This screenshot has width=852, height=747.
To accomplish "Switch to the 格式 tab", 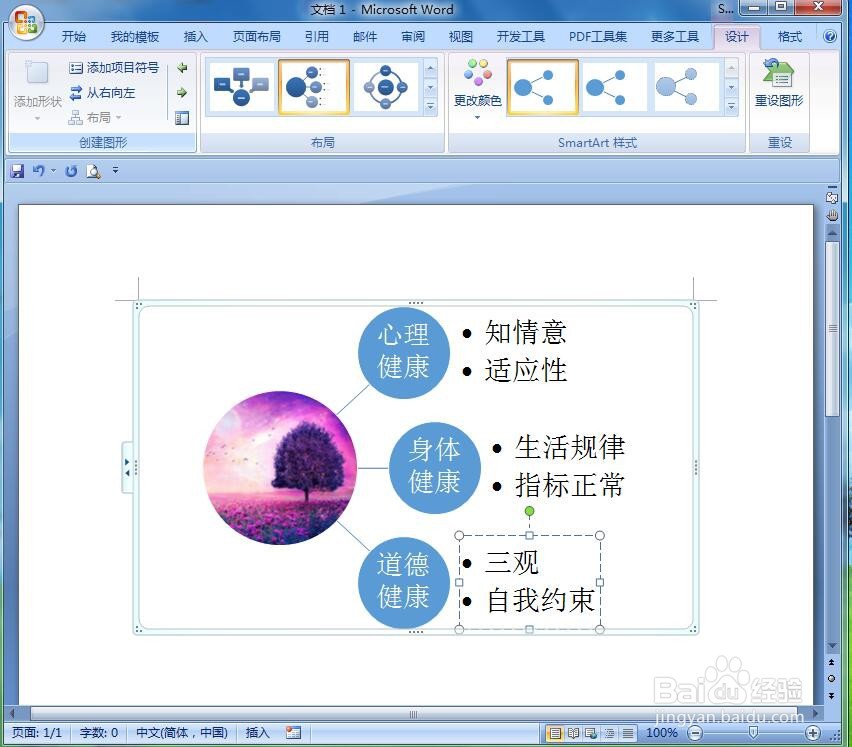I will 790,36.
